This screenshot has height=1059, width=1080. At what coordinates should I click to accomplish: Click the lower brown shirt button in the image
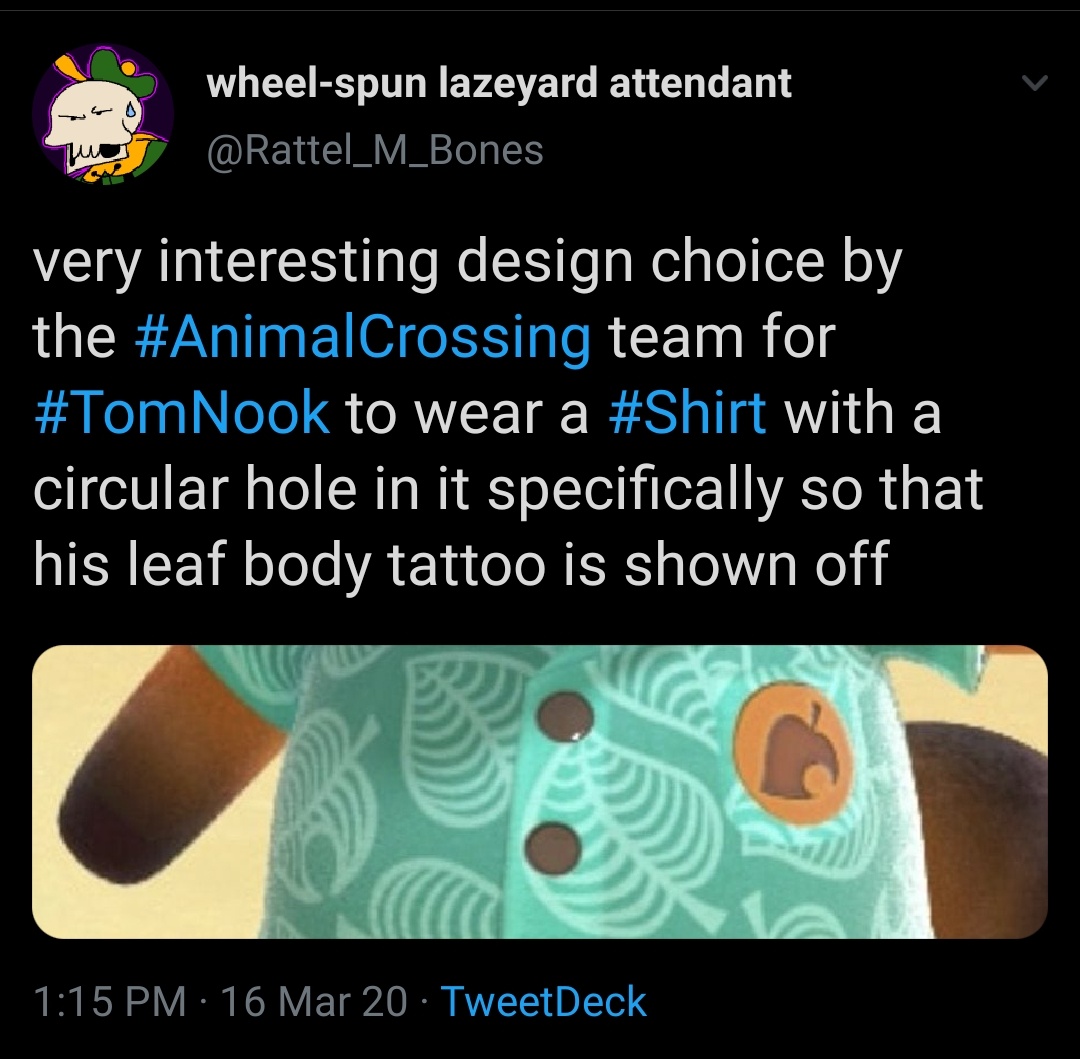coord(552,846)
